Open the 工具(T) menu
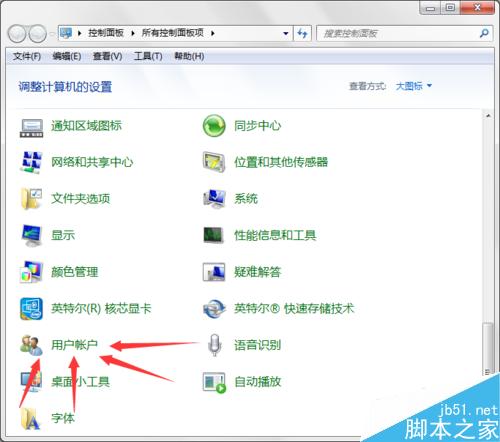 (148, 56)
